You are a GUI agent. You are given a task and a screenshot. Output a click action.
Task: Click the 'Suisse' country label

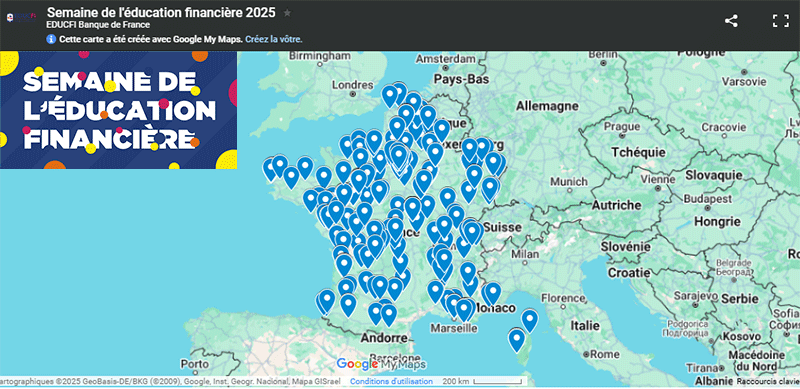(503, 227)
